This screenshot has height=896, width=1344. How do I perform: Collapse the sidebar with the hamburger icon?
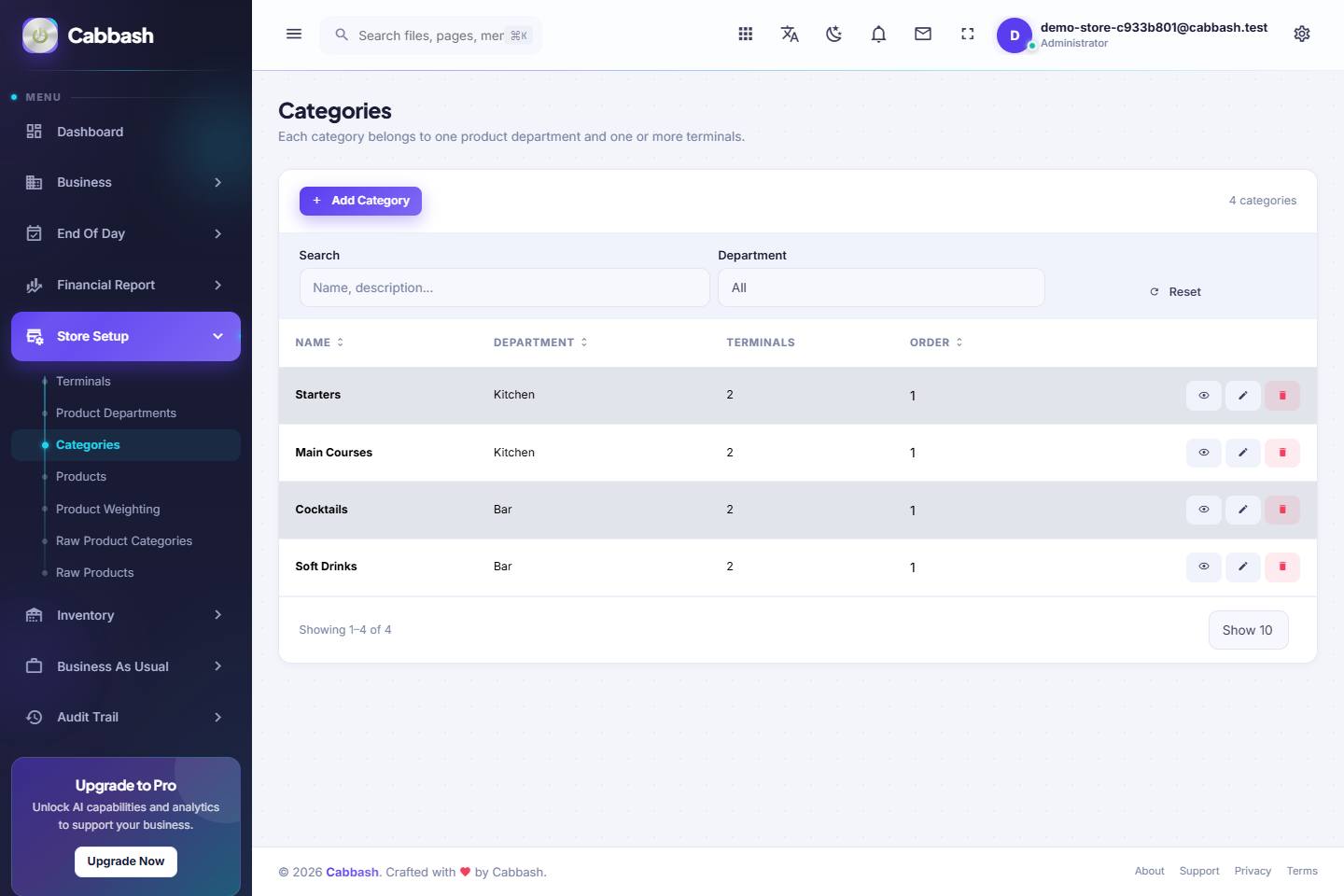(294, 35)
